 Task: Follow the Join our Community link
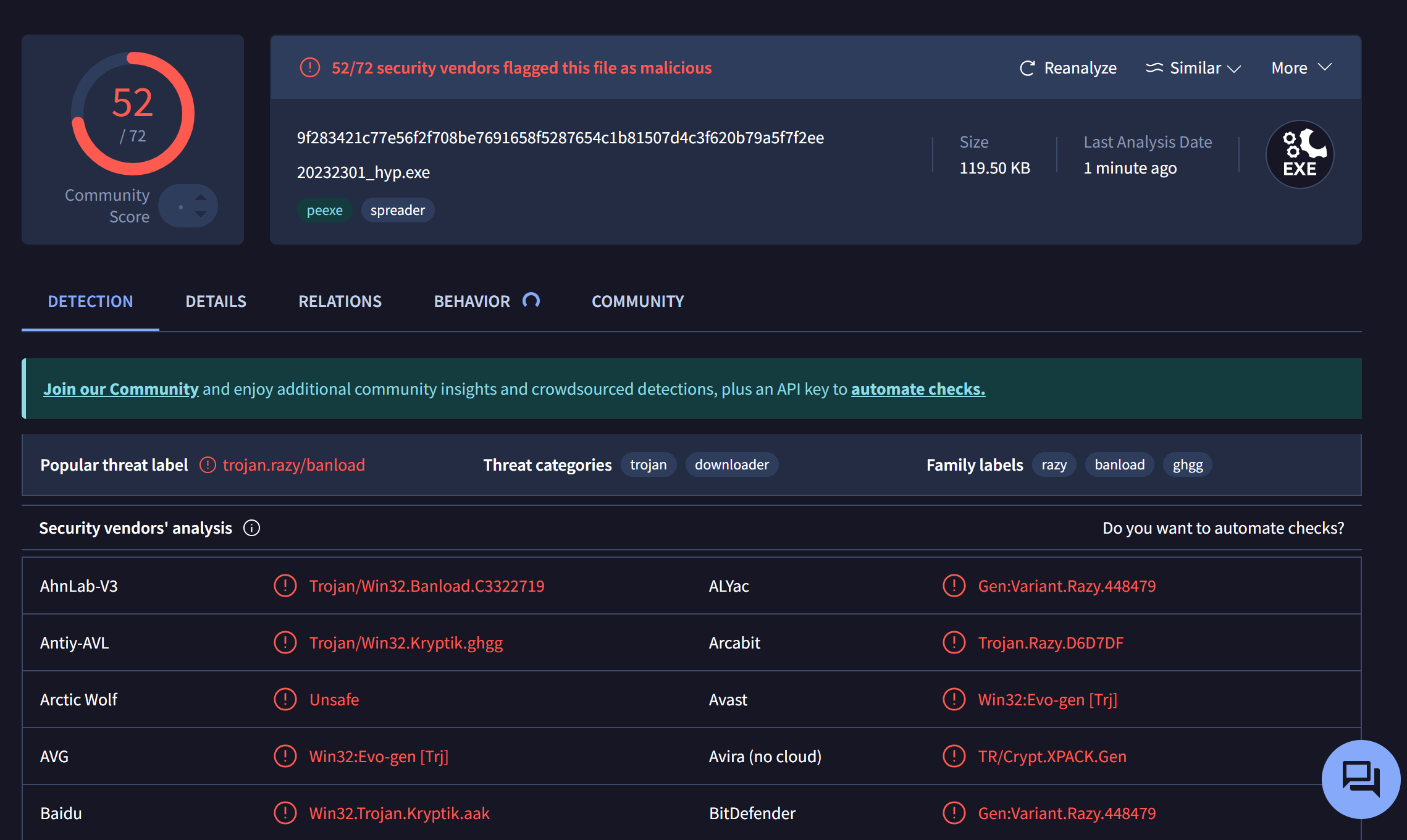pos(121,389)
